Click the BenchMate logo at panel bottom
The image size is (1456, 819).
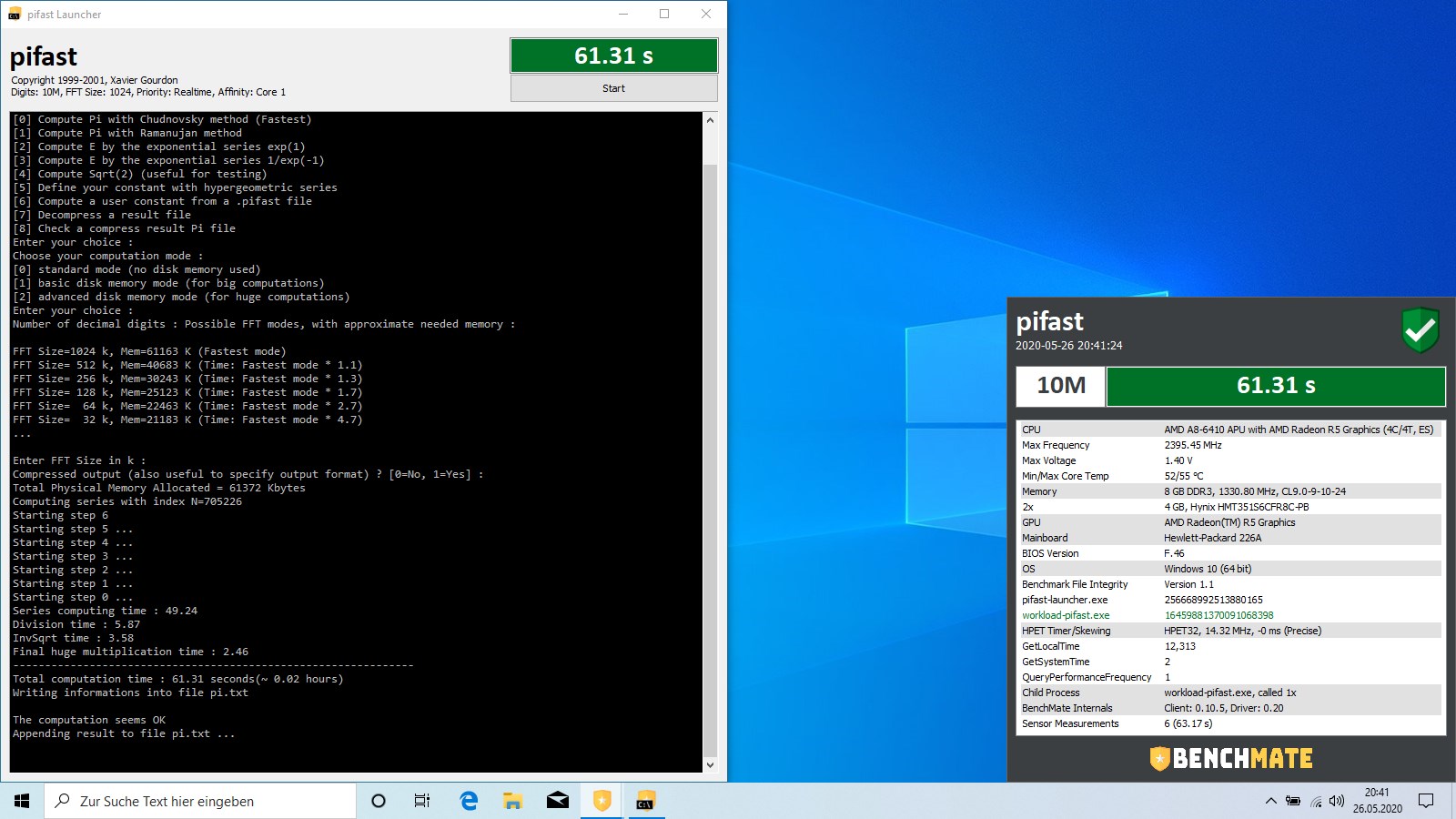click(x=1231, y=758)
